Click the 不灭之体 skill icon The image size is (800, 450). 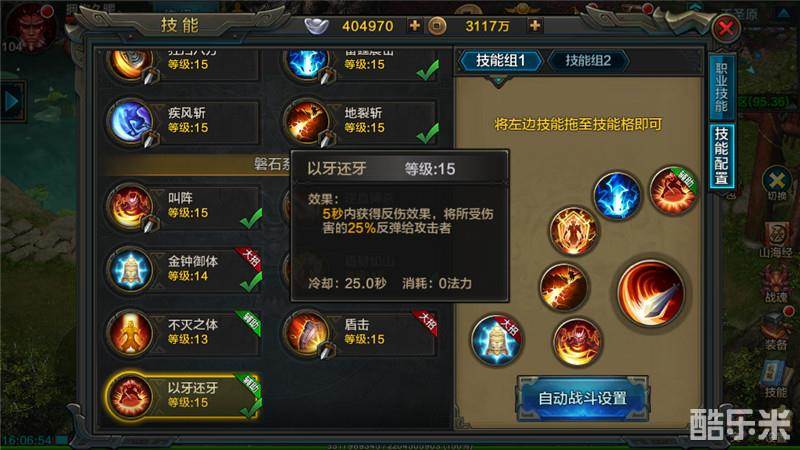click(x=131, y=333)
